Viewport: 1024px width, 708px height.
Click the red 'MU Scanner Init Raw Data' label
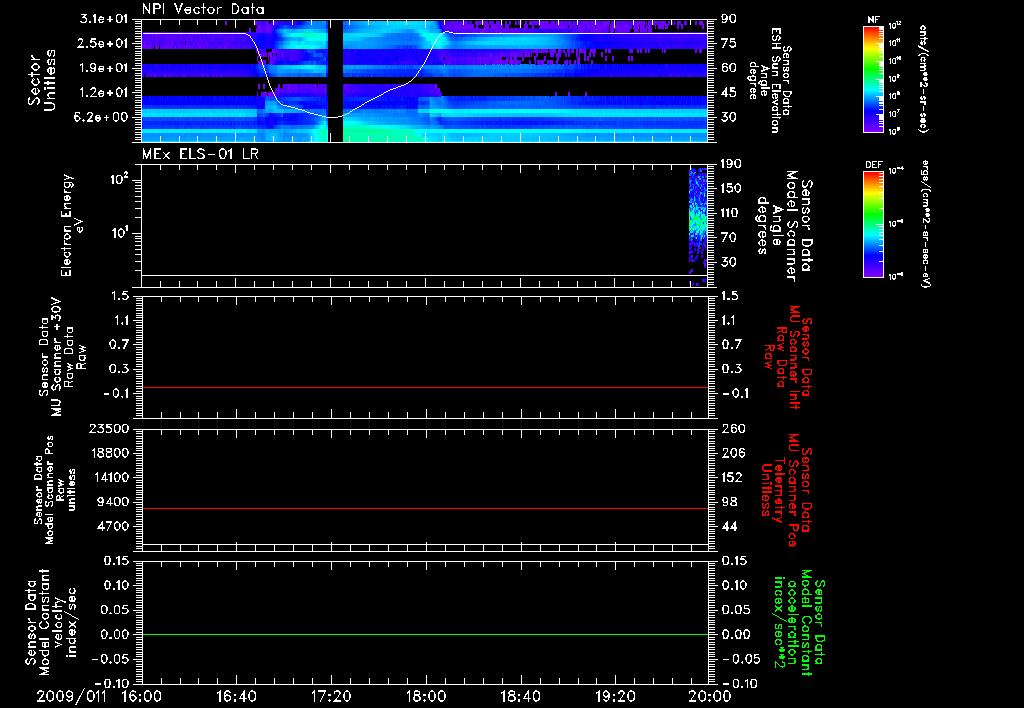point(787,357)
